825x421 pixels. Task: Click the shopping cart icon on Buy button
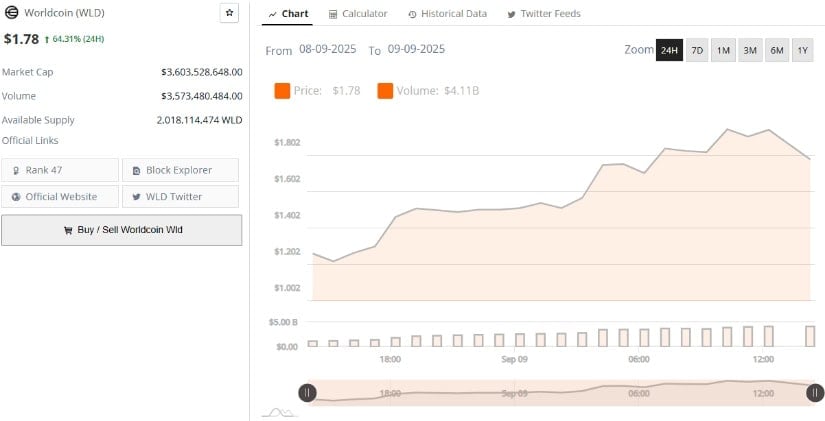68,230
